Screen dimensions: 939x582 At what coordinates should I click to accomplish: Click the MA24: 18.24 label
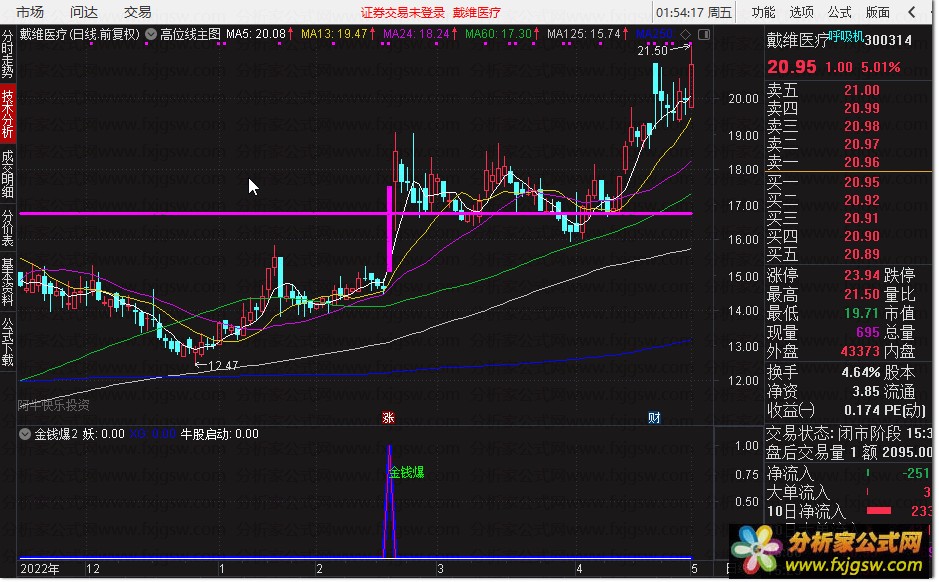coord(416,34)
